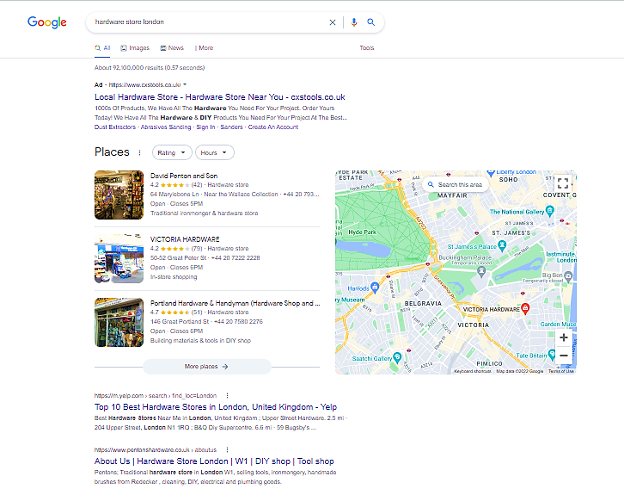Select the Liberty London map marker
The image size is (624, 496).
pyautogui.click(x=491, y=172)
